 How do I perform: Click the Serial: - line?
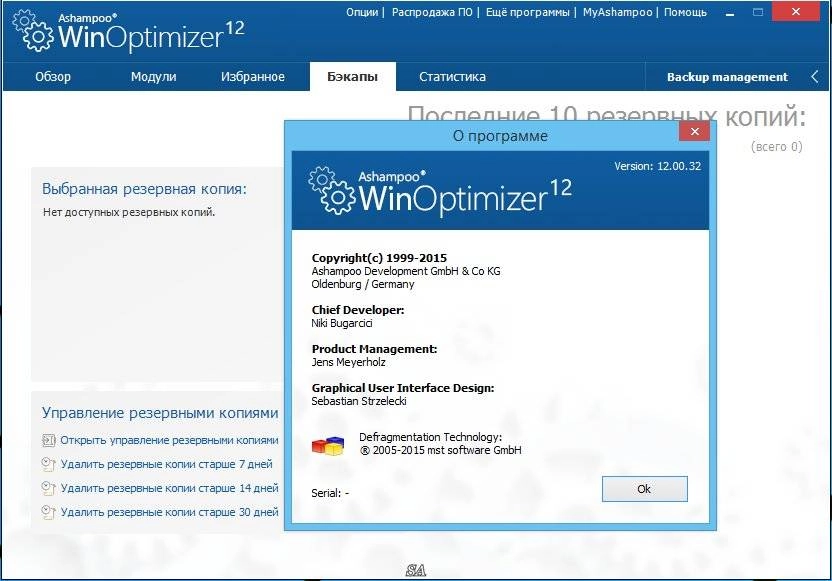[330, 493]
